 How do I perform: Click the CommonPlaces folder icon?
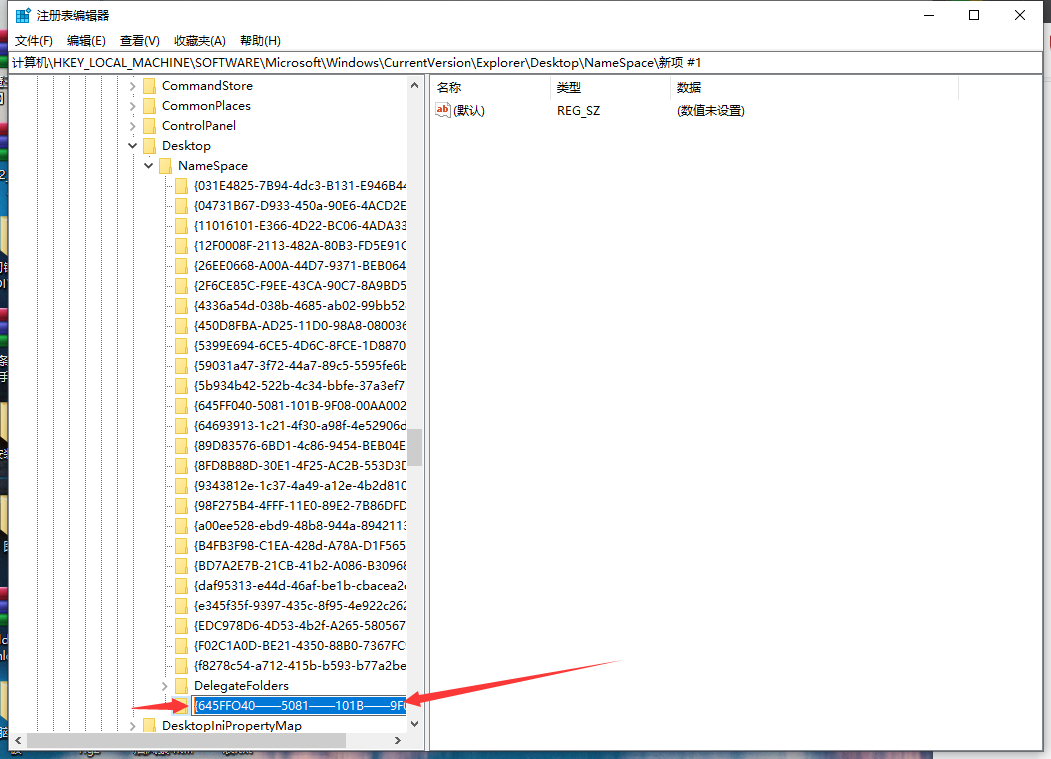click(x=149, y=106)
